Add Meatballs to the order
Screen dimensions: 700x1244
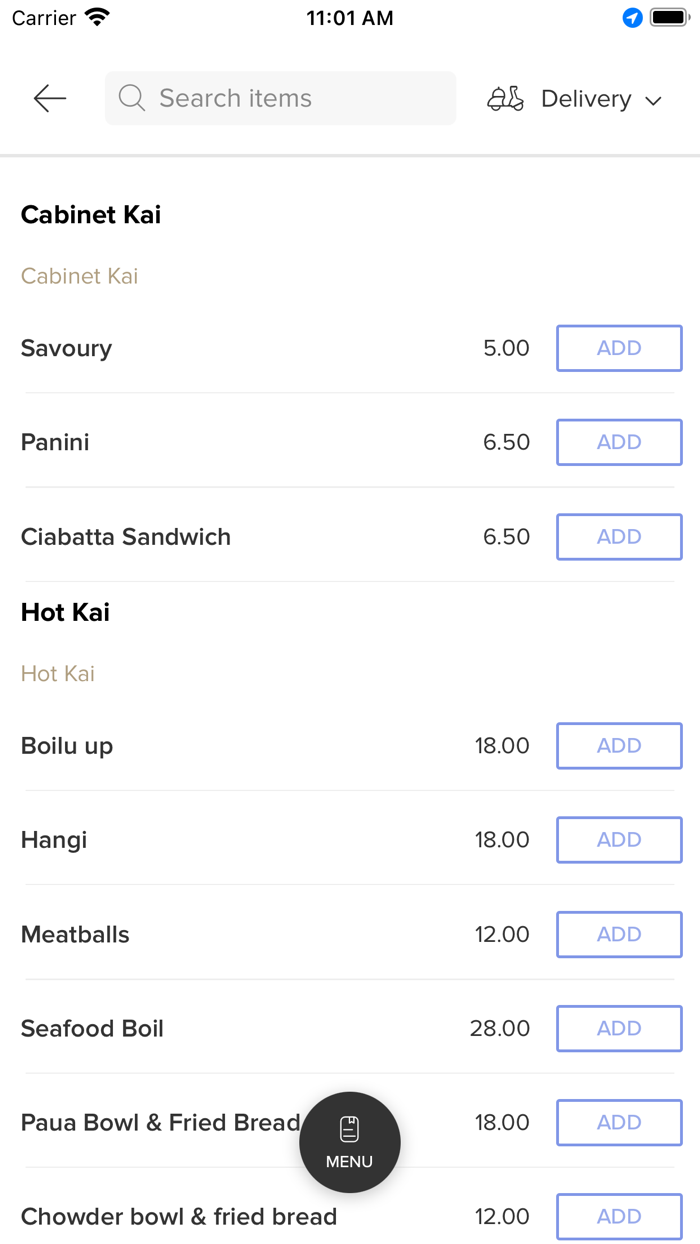click(619, 934)
